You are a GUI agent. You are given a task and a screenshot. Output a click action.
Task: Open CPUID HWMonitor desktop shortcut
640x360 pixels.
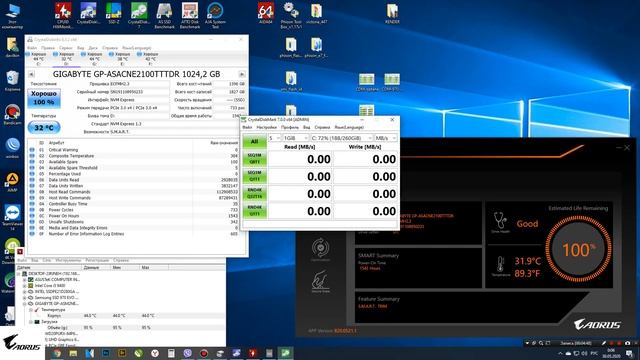coord(63,16)
